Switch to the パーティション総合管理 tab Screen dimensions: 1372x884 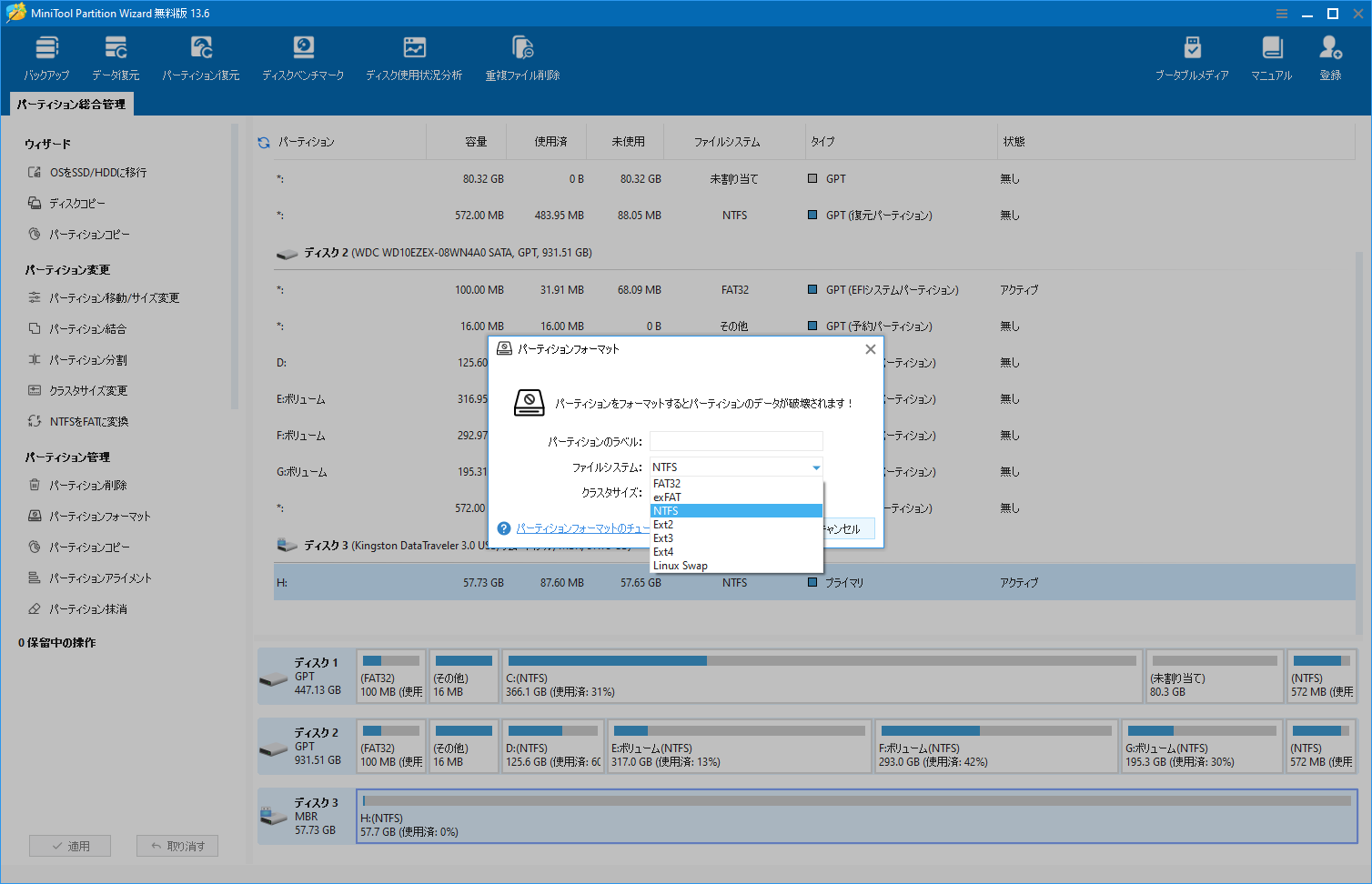coord(71,104)
